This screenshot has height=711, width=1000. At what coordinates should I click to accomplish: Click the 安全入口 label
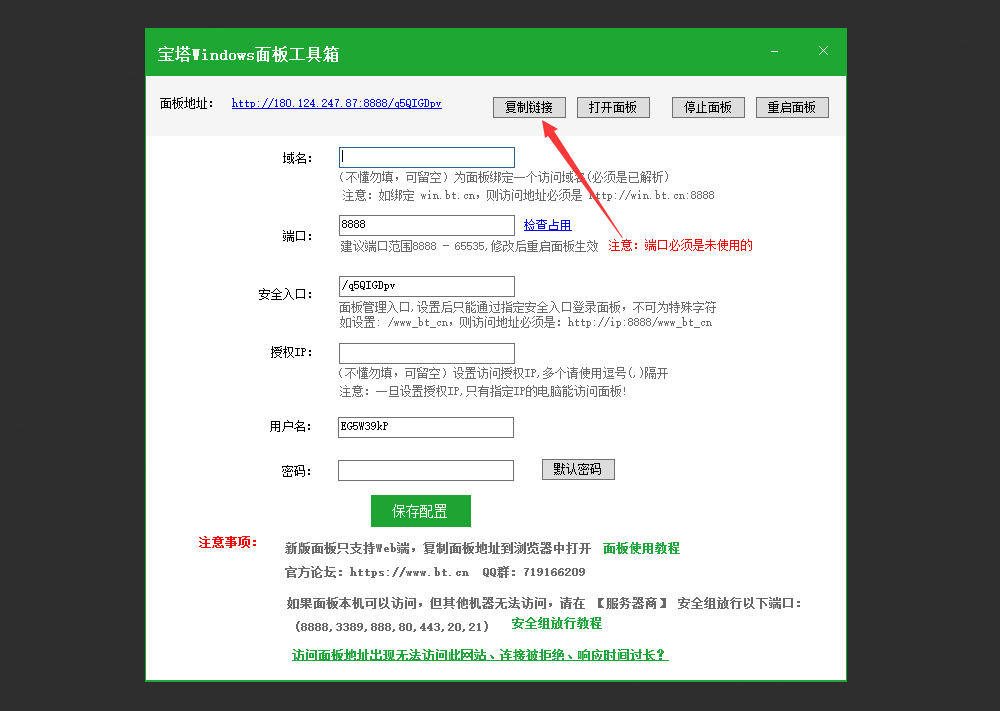pos(285,295)
